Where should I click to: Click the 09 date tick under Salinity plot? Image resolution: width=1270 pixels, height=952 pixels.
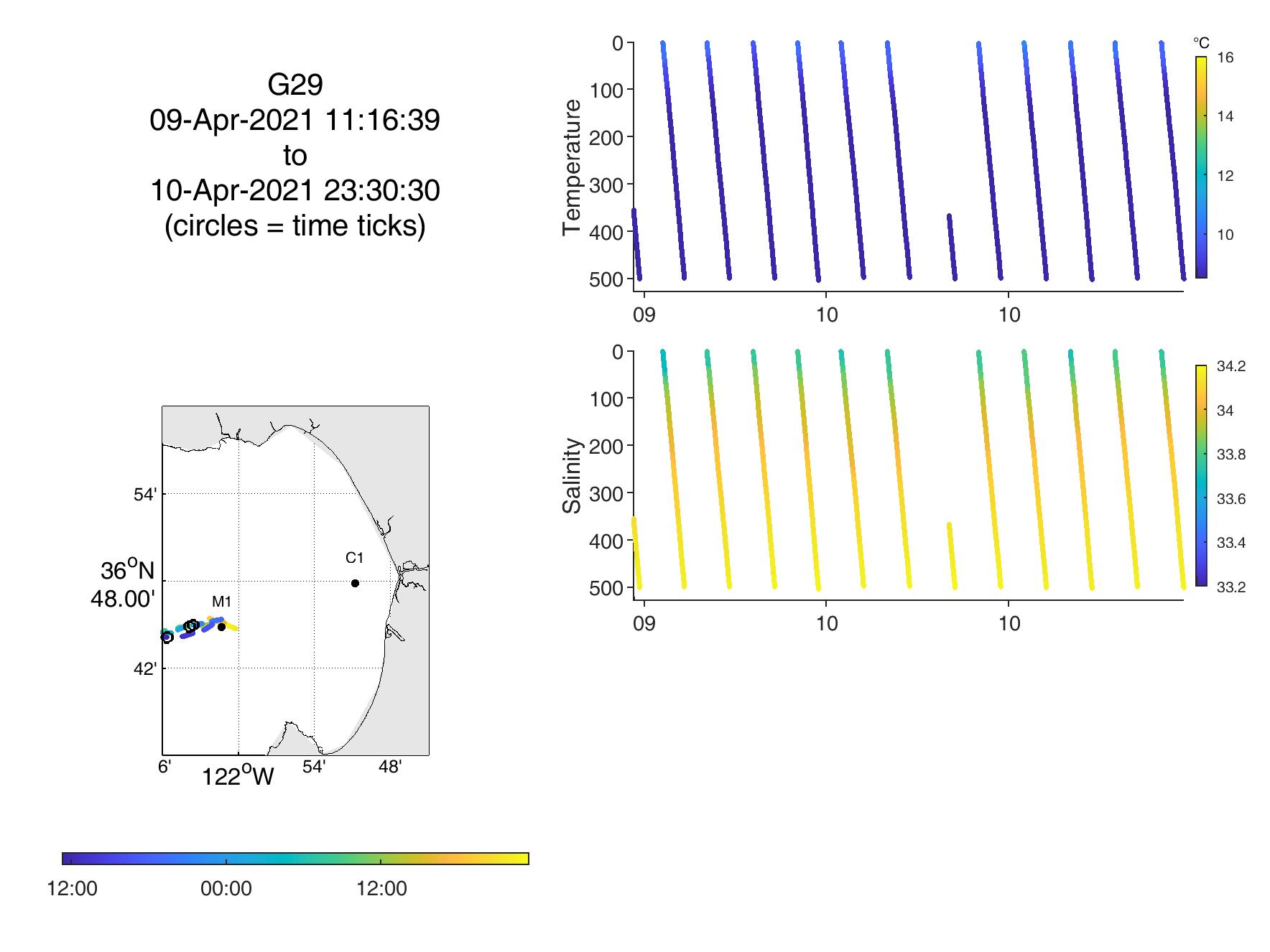click(x=644, y=624)
